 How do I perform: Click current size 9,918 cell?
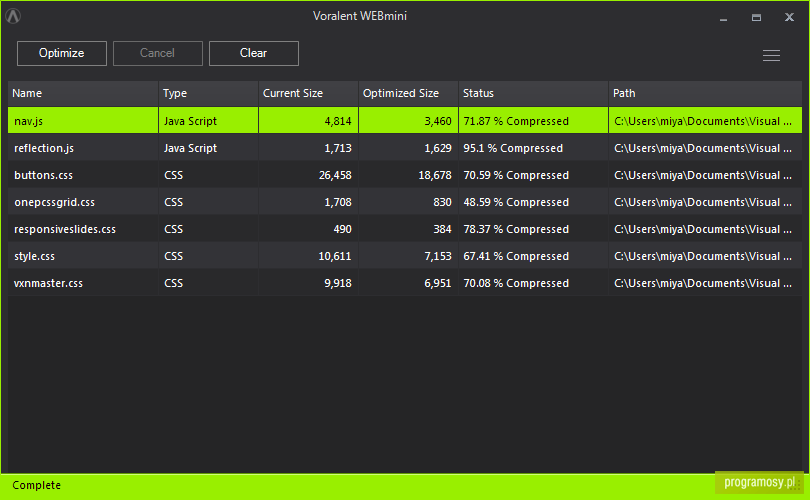pos(308,283)
